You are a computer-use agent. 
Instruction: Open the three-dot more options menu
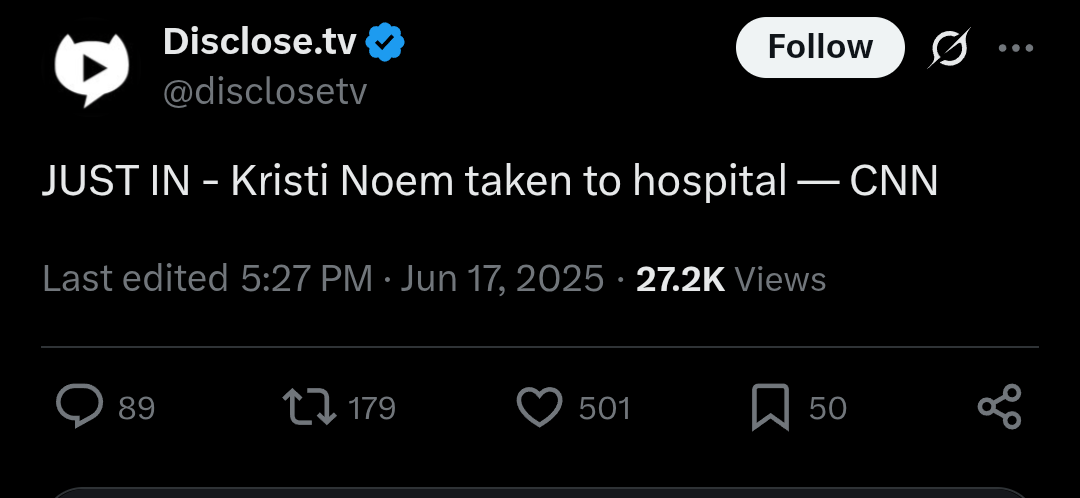coord(1016,48)
